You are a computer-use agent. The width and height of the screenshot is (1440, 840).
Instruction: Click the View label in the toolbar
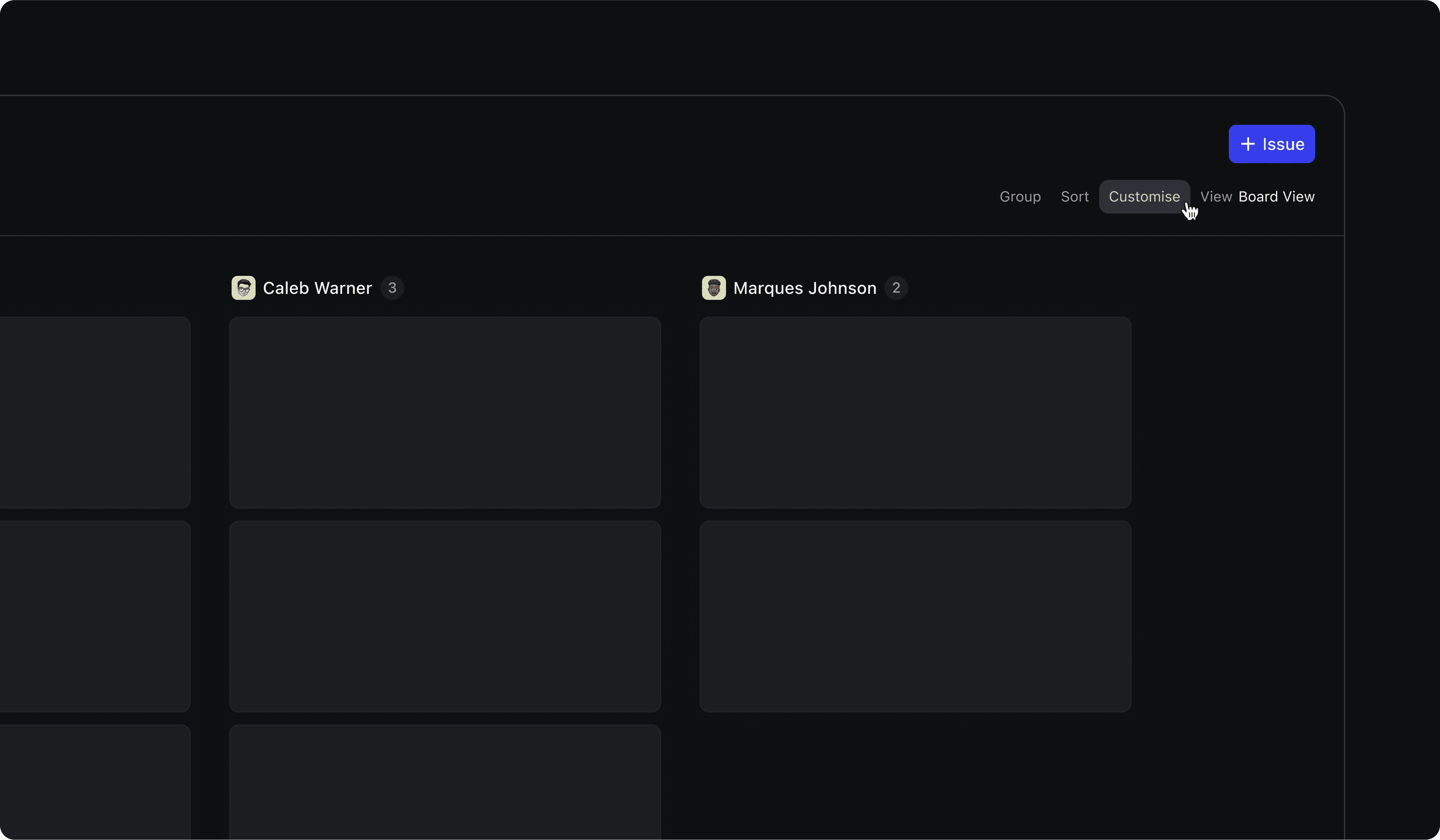1216,196
